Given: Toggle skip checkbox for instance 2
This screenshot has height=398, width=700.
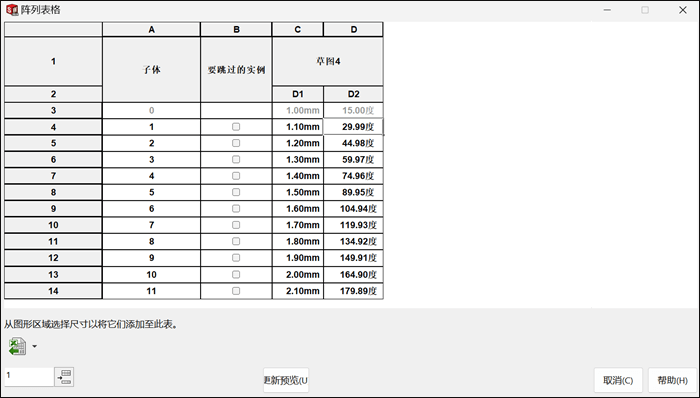Looking at the screenshot, I should (x=236, y=143).
